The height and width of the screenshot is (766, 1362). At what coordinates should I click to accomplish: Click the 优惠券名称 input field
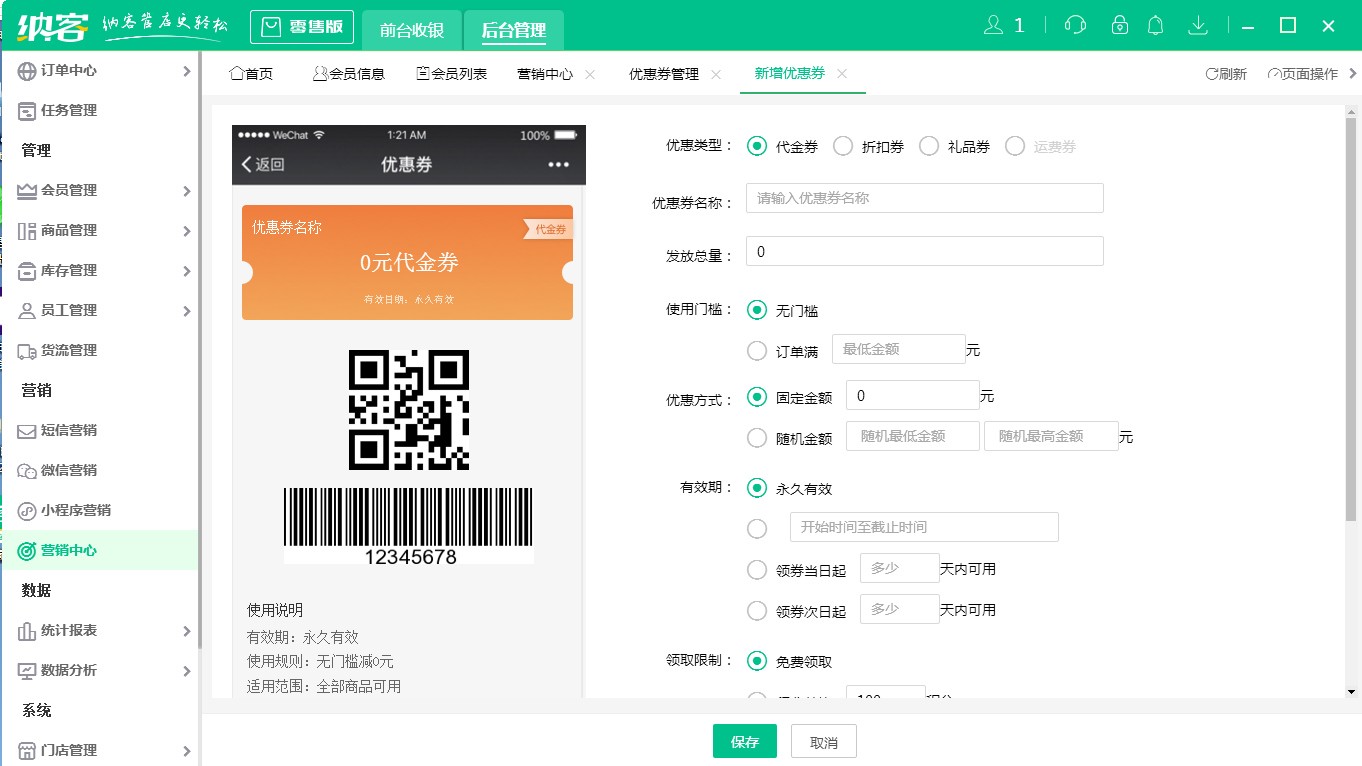point(924,197)
